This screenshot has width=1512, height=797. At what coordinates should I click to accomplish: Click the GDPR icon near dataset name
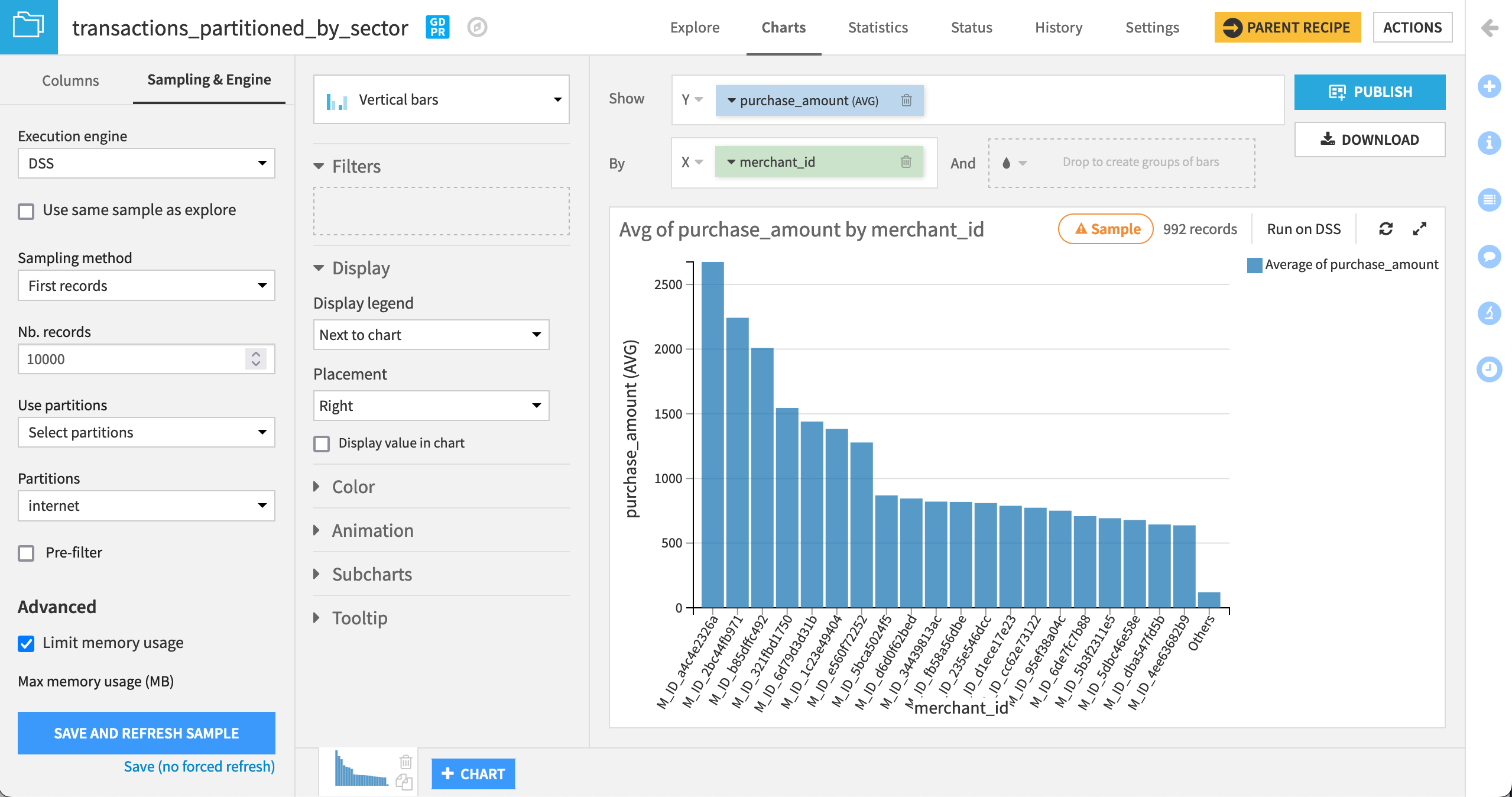437,27
